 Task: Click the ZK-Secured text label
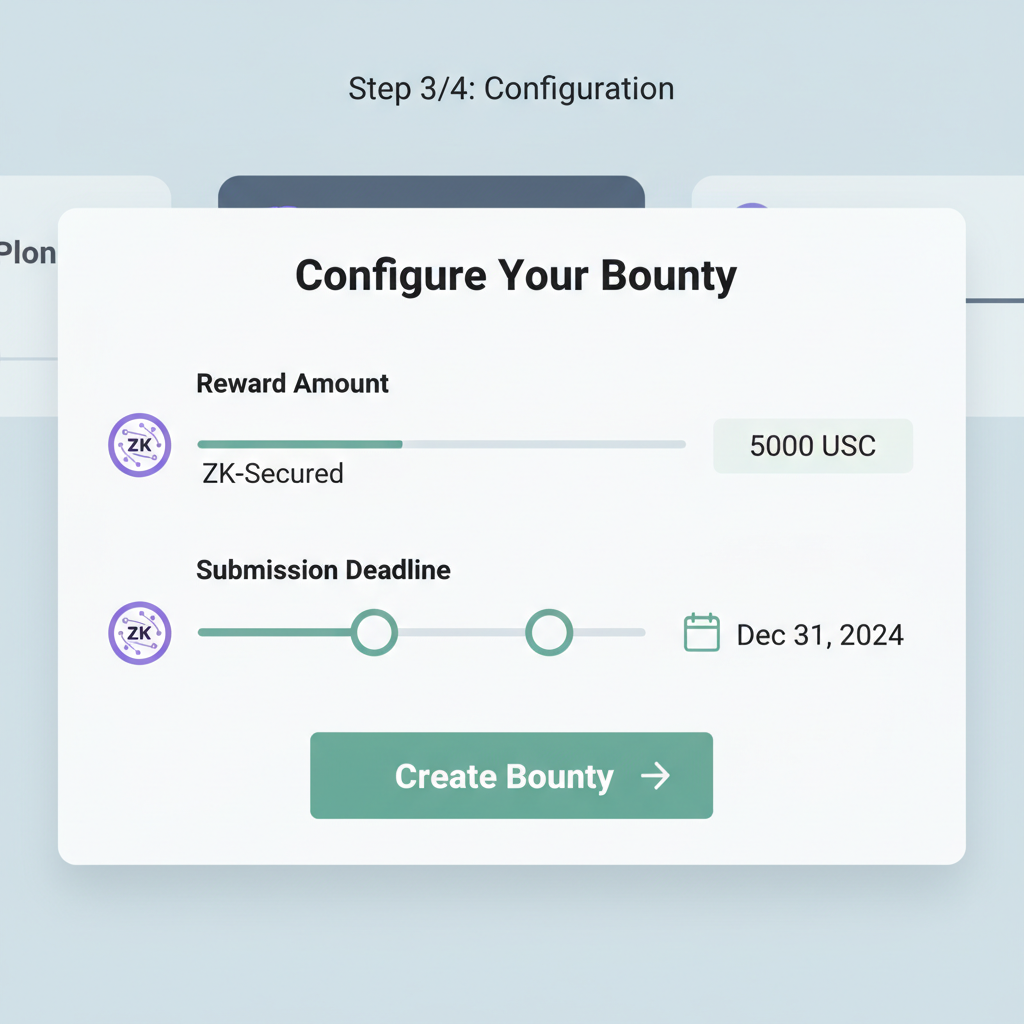[x=272, y=473]
